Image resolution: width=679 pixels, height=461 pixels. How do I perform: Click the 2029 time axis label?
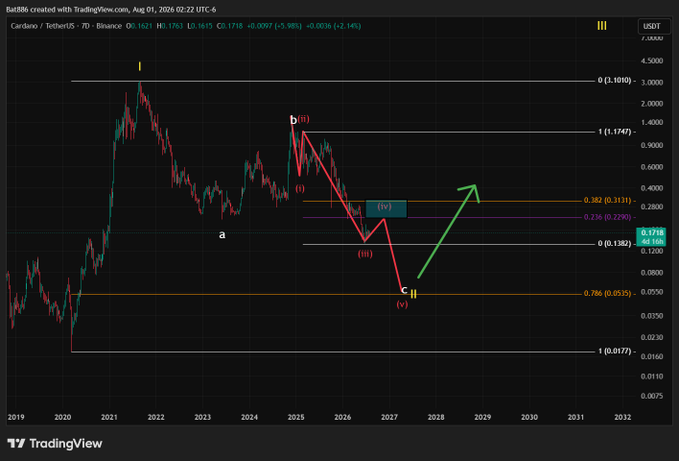[x=483, y=417]
